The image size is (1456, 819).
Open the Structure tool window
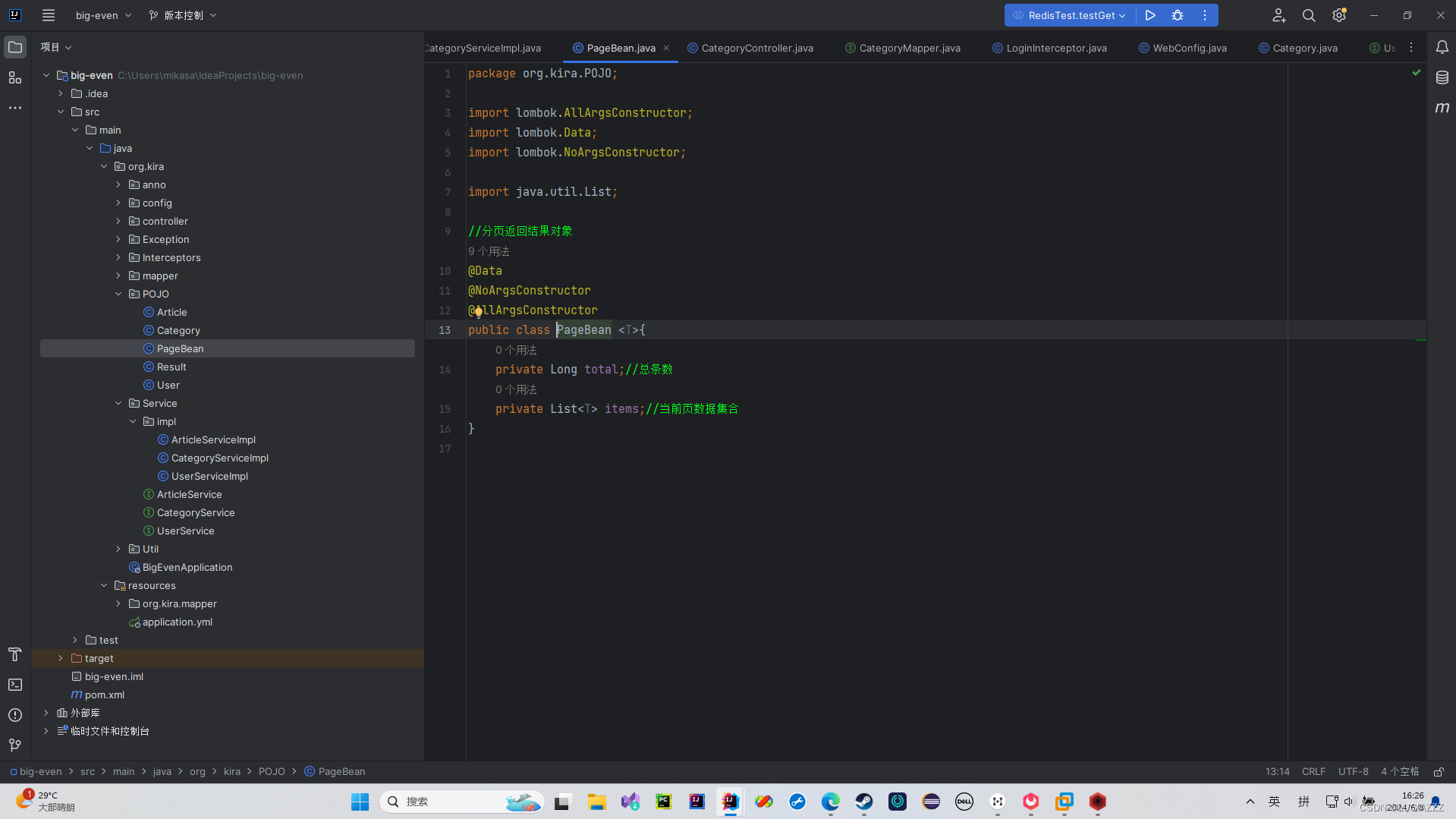click(x=15, y=77)
